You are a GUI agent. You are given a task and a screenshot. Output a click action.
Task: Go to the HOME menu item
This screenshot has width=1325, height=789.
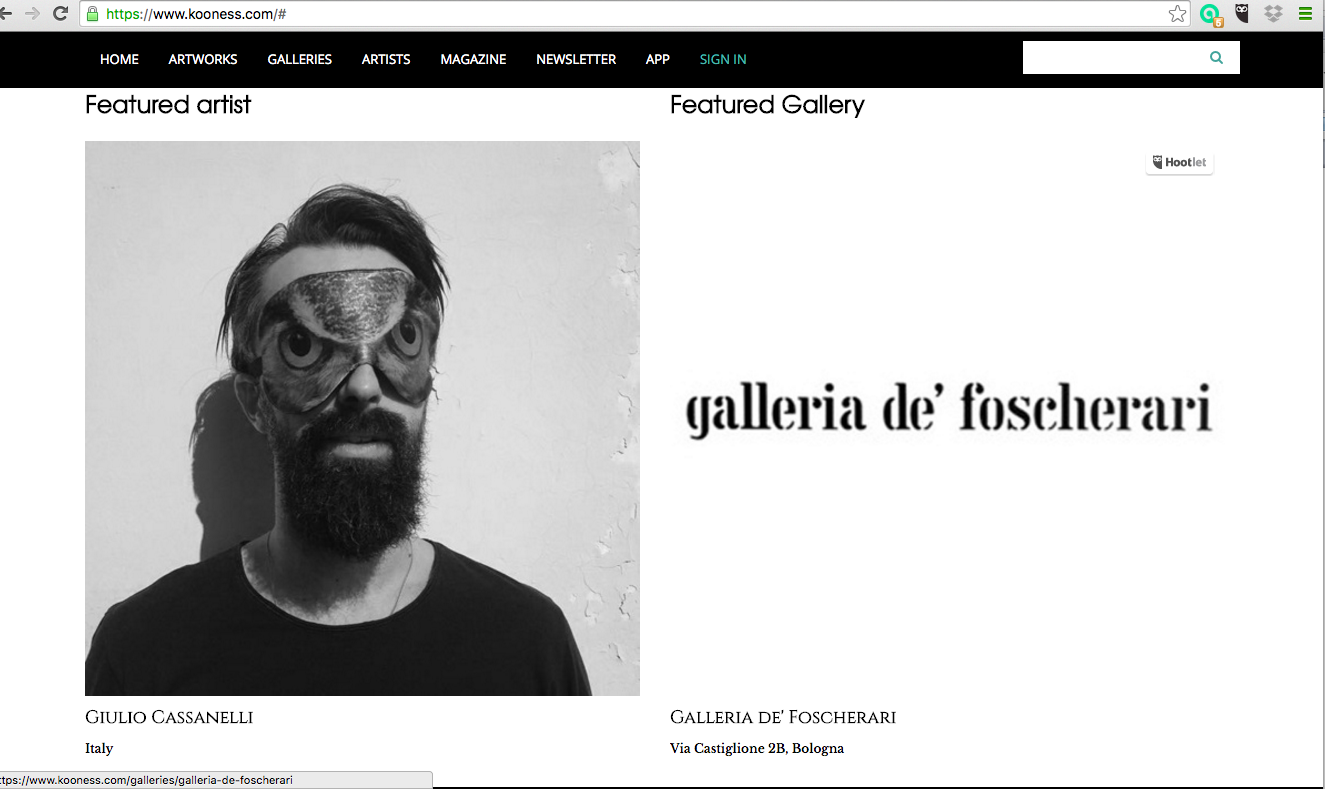pos(119,59)
